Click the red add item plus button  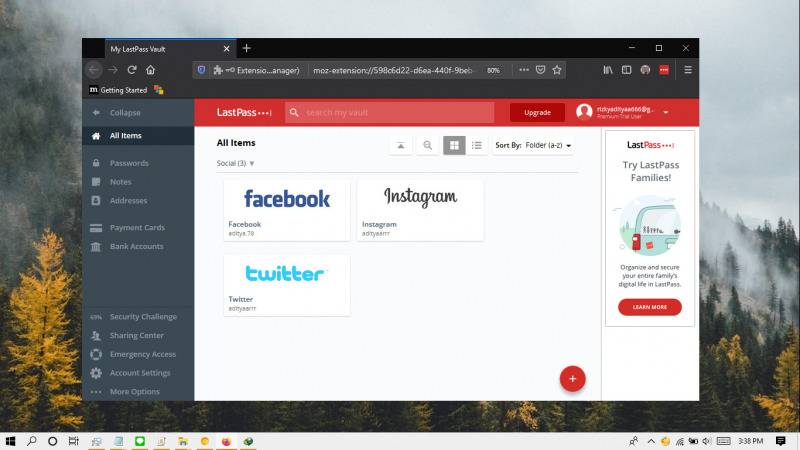pos(572,379)
